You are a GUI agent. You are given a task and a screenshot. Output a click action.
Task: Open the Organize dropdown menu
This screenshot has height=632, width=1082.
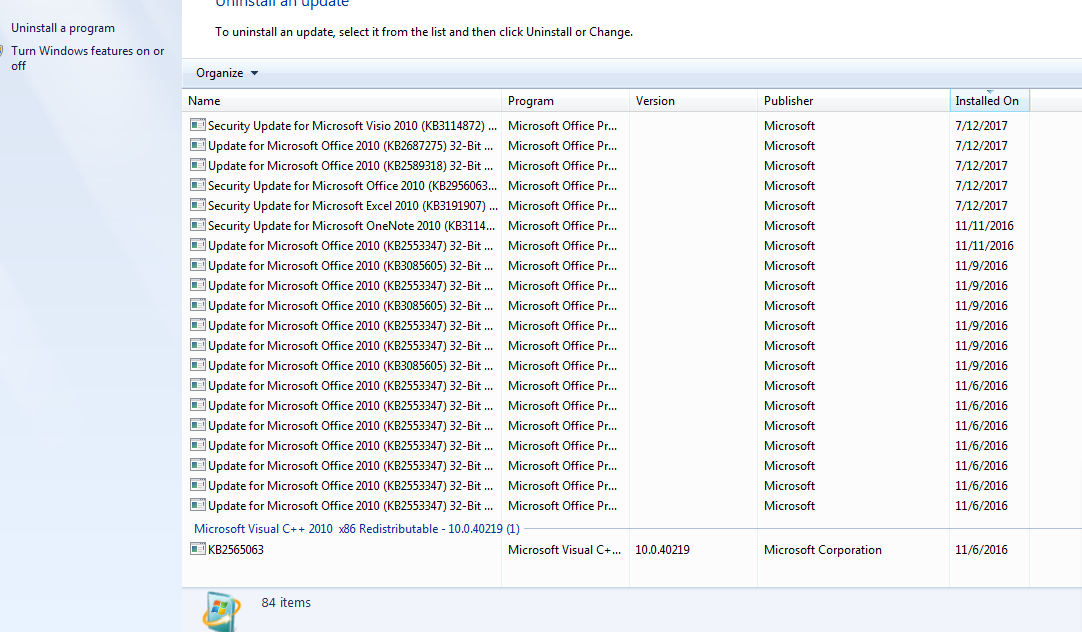pos(226,73)
